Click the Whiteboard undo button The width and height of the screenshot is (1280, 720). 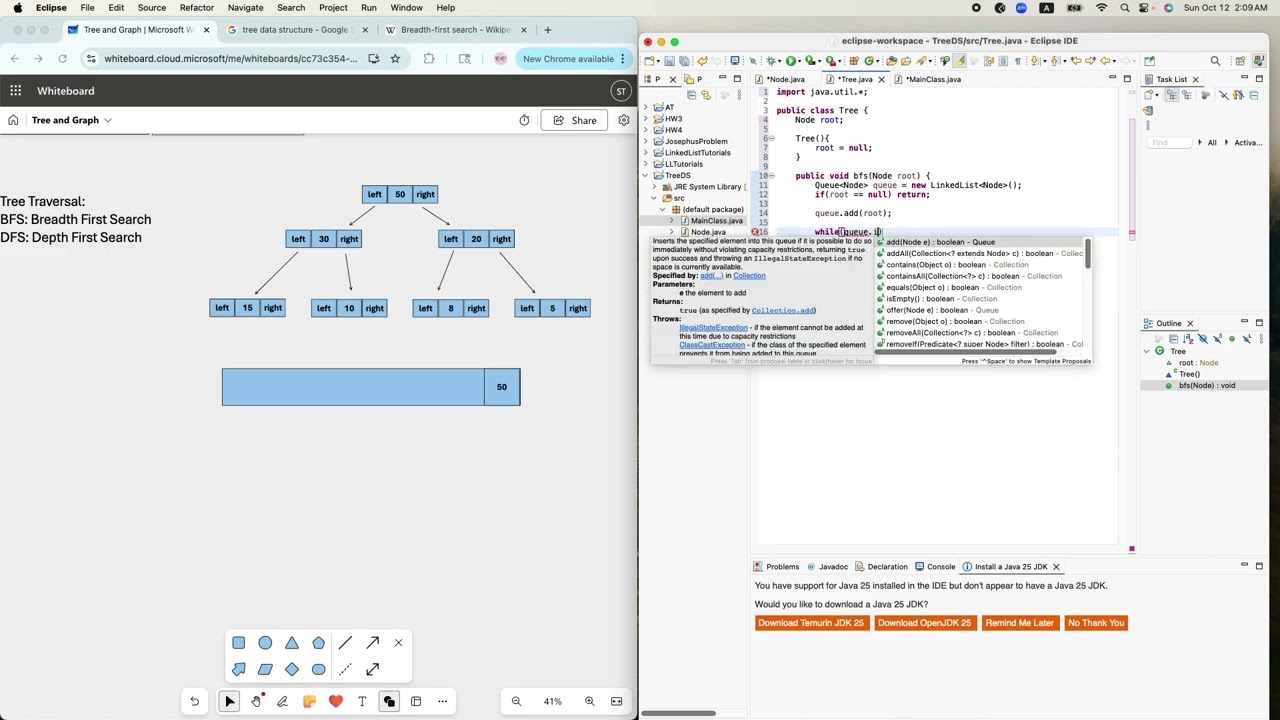click(x=195, y=701)
